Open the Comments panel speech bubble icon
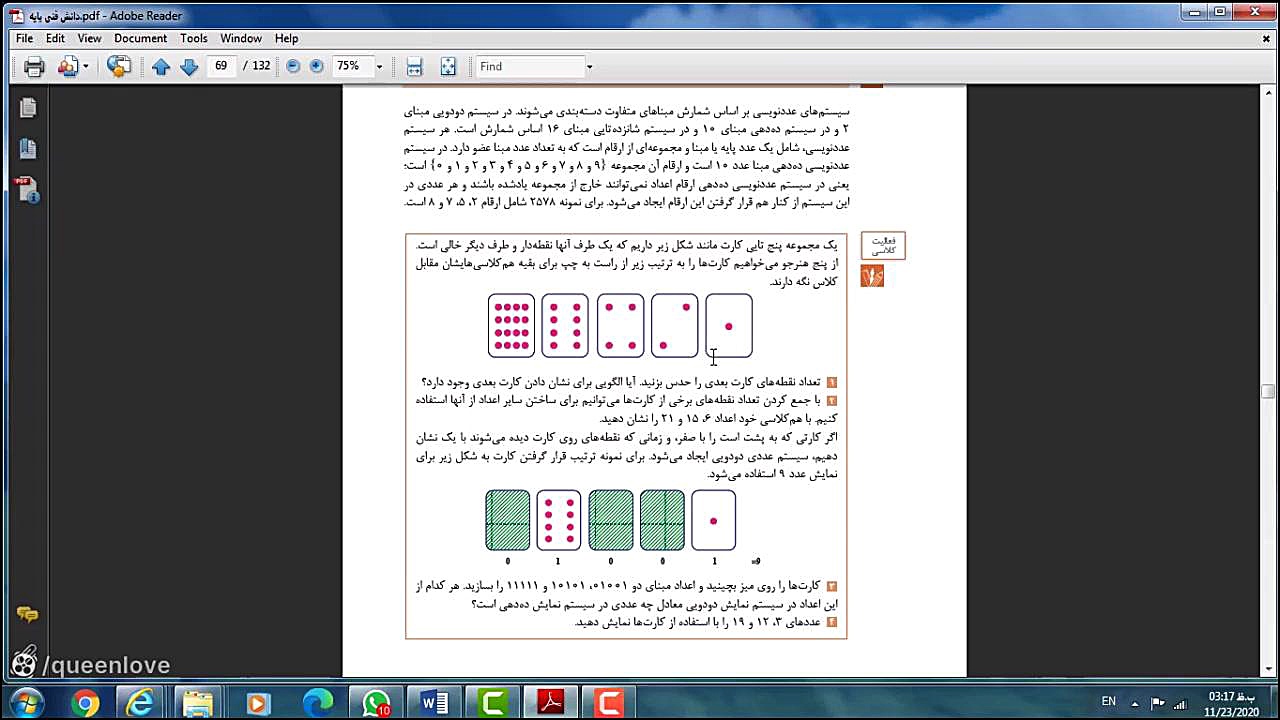The image size is (1280, 720). (27, 615)
